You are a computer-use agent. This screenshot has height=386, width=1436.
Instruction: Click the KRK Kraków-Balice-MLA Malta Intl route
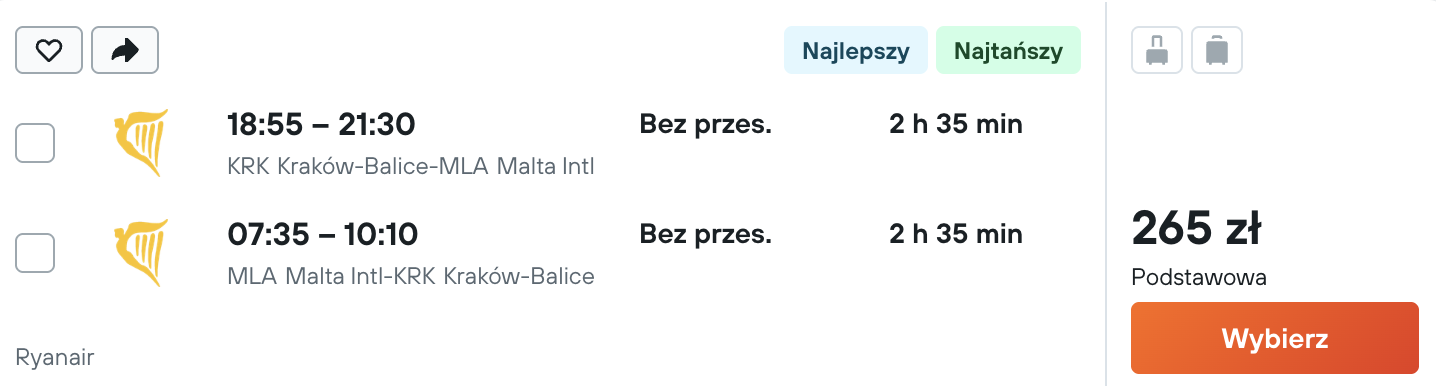[x=411, y=166]
